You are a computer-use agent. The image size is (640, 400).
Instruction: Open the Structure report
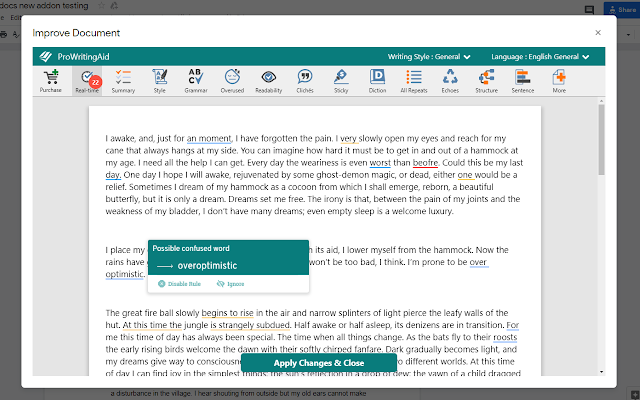(487, 81)
